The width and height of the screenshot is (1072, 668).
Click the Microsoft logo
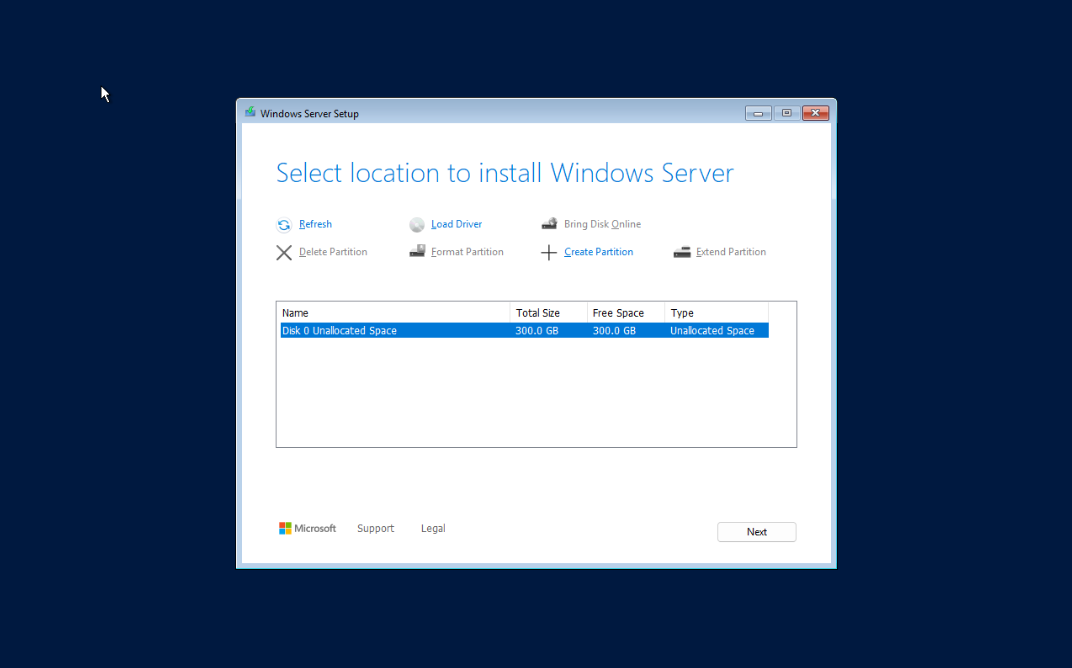pos(307,529)
